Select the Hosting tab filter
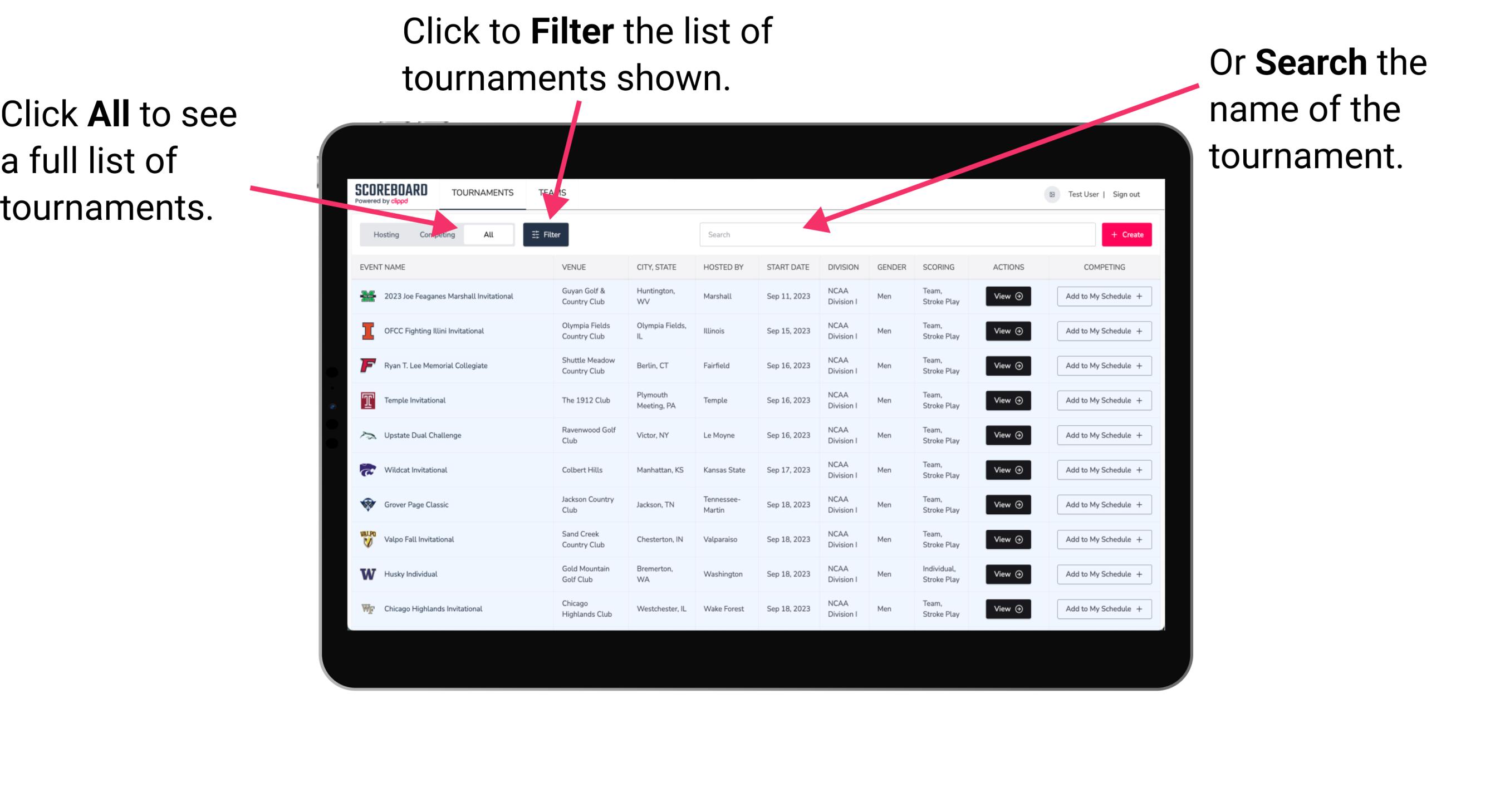Screen dimensions: 1510x812 384,234
